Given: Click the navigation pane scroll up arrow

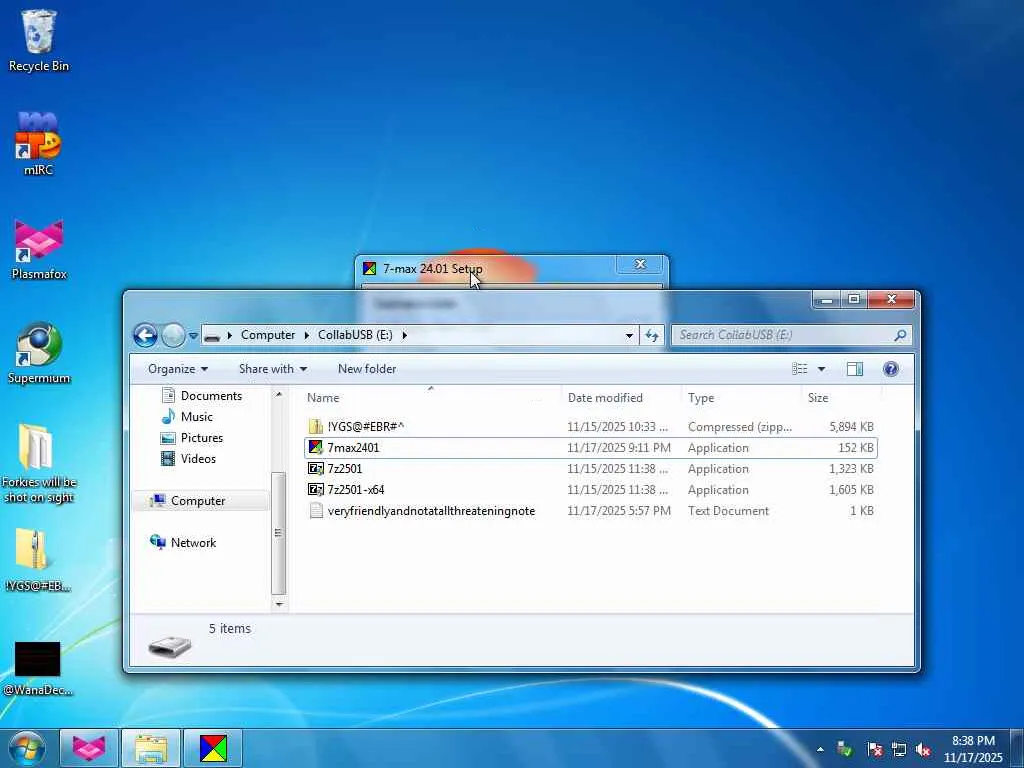Looking at the screenshot, I should [279, 394].
